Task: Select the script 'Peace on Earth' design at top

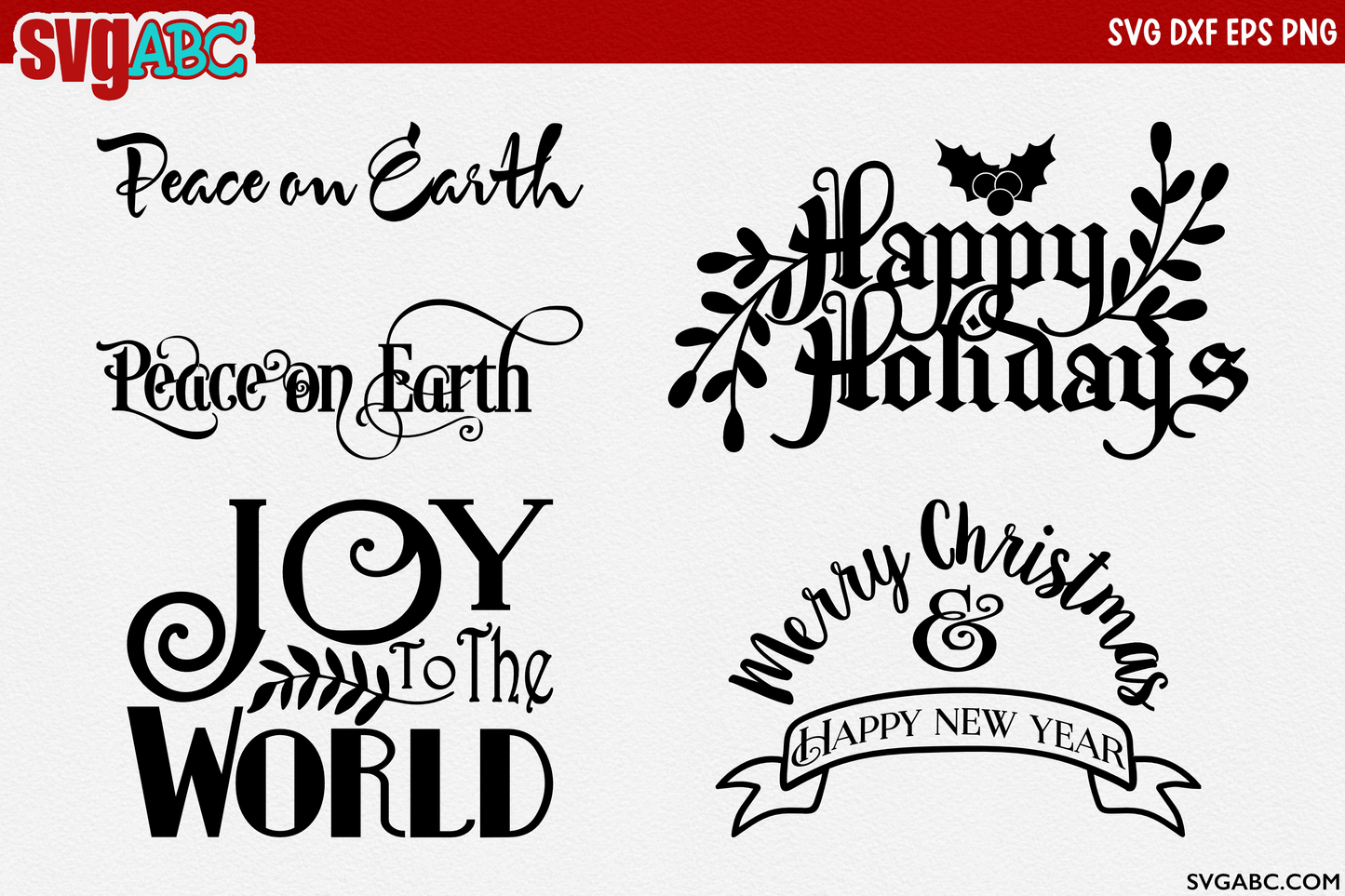Action: coord(340,177)
